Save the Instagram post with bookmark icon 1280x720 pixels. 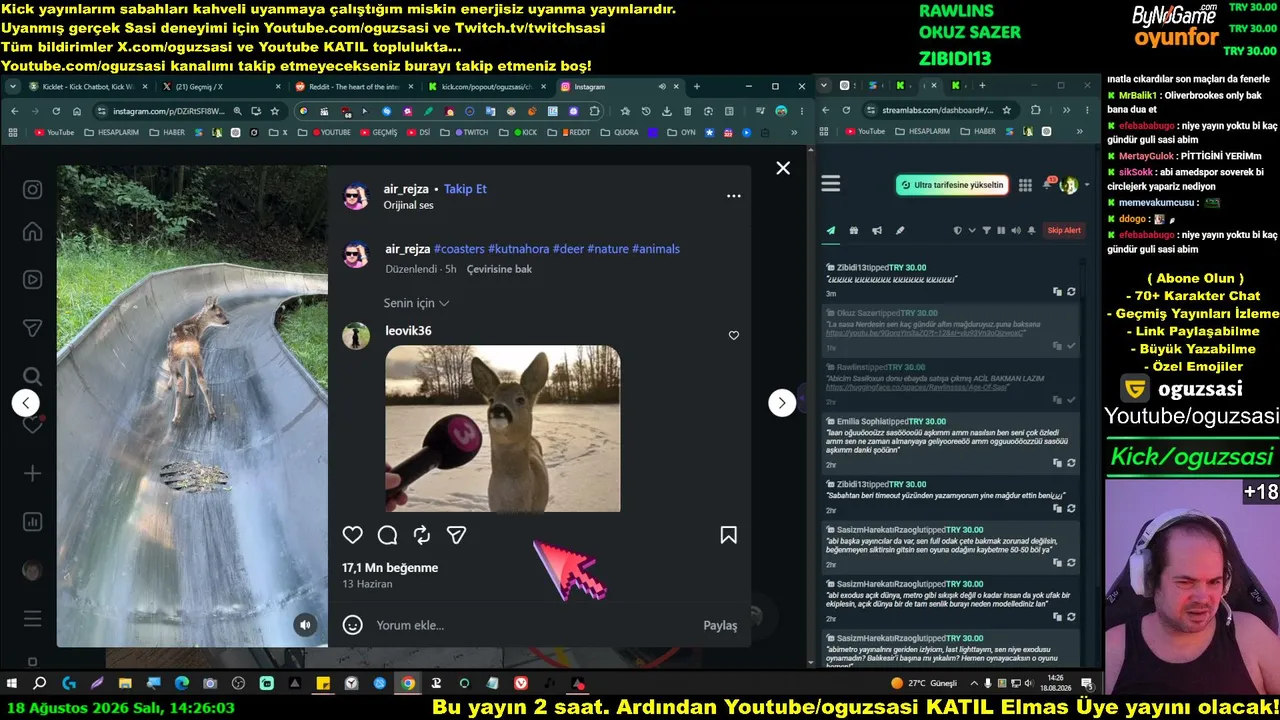click(x=729, y=535)
